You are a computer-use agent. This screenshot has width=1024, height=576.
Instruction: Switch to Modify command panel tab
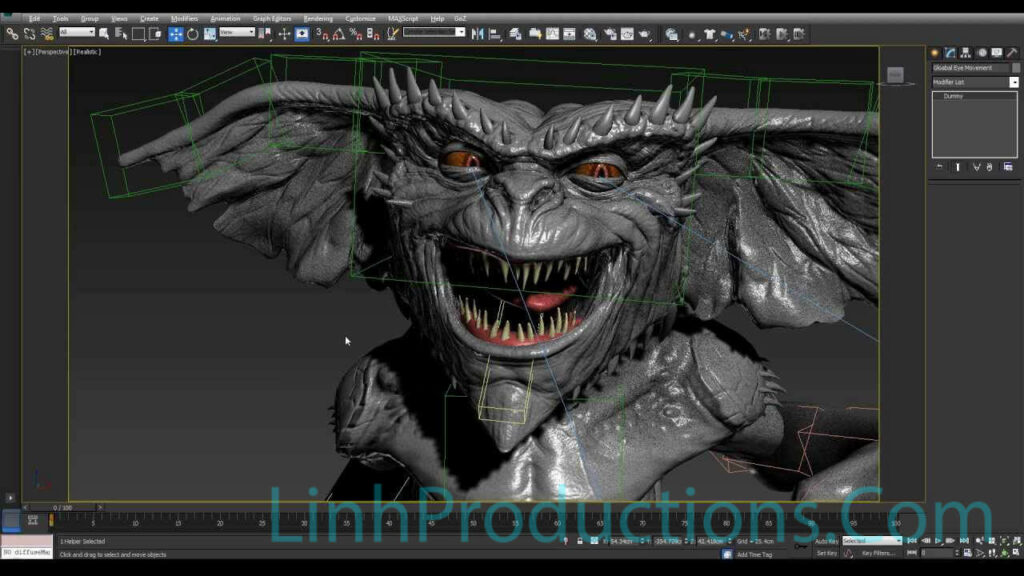coord(950,53)
